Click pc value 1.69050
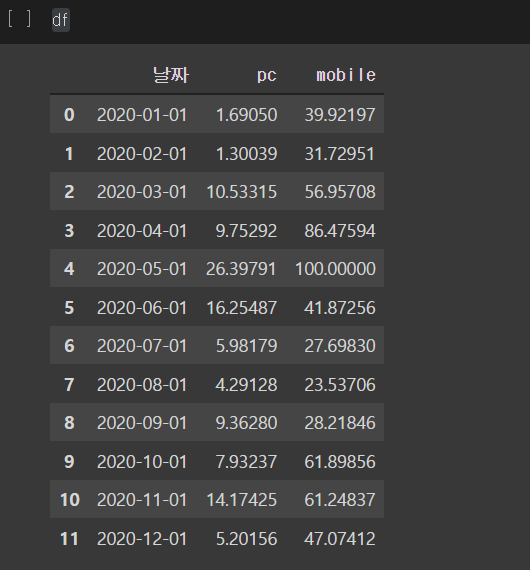 point(246,115)
